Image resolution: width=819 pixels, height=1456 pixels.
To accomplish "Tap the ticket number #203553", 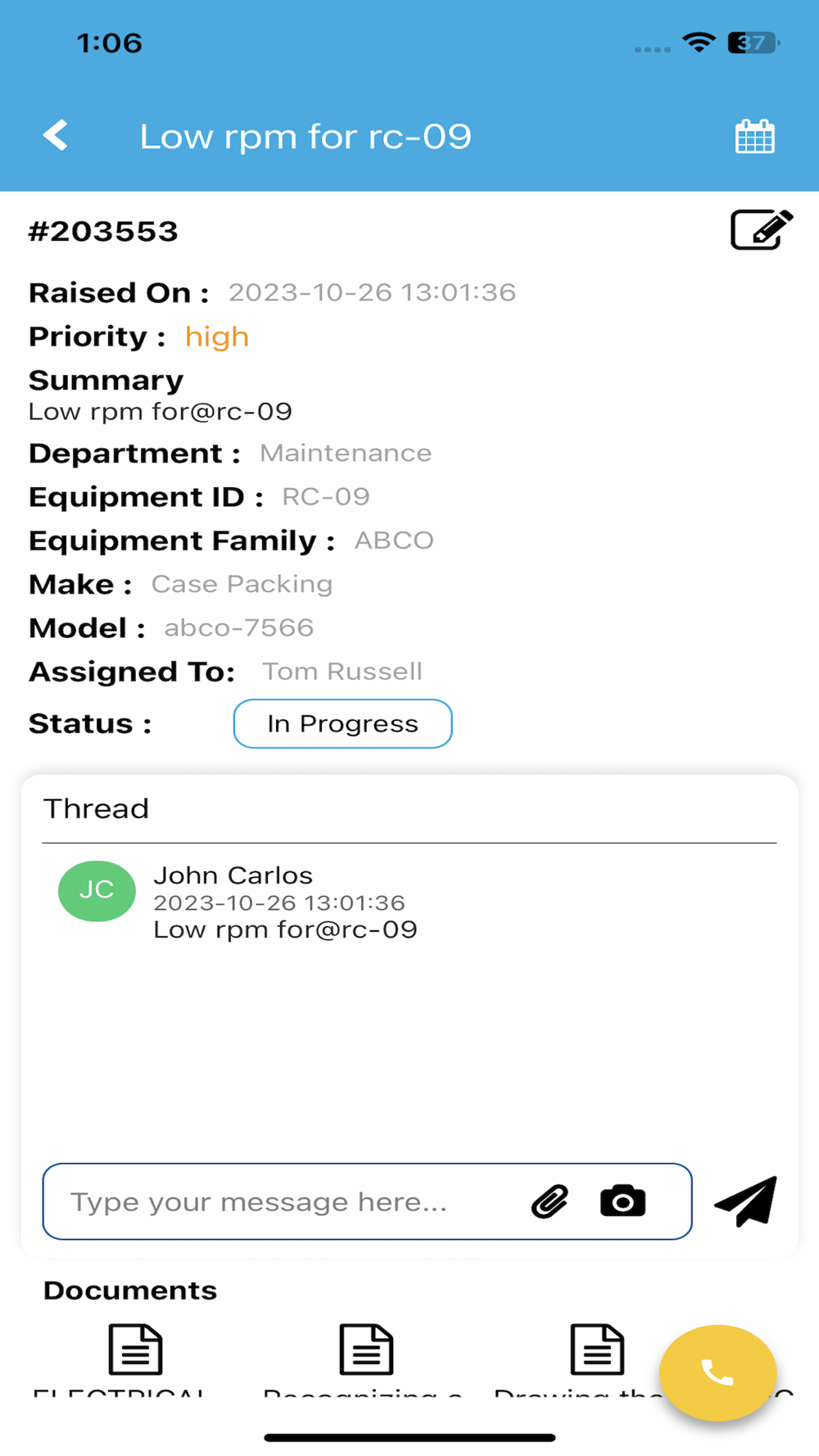I will pyautogui.click(x=103, y=232).
